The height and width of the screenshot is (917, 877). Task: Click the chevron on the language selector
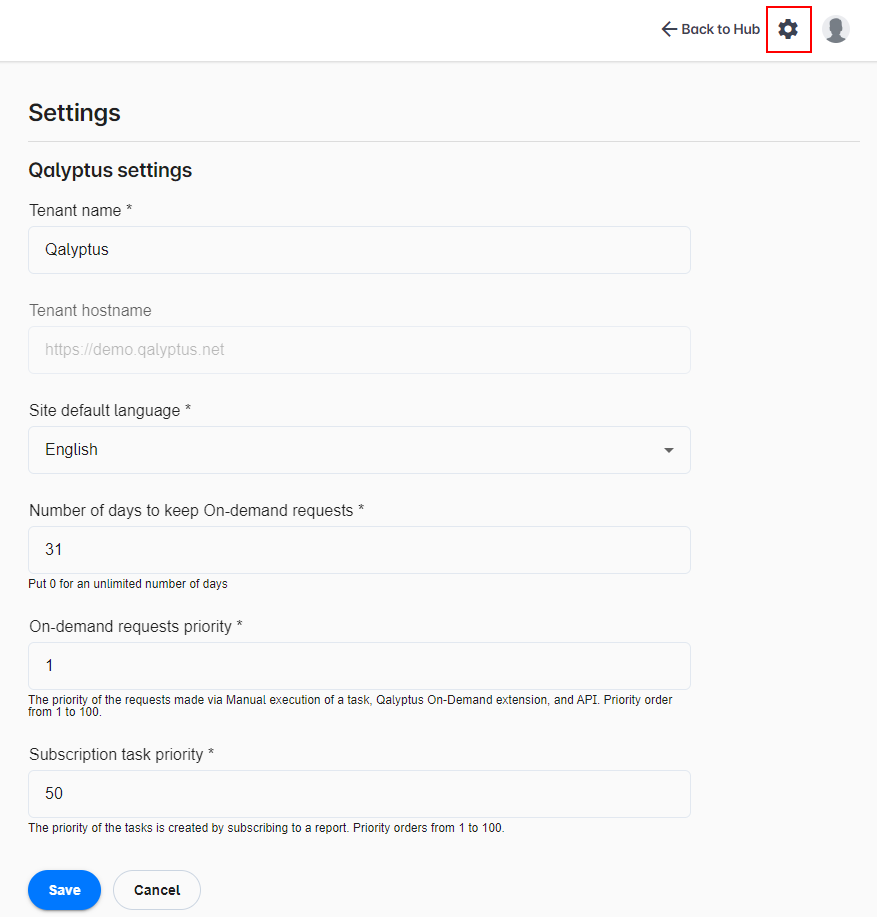point(668,450)
